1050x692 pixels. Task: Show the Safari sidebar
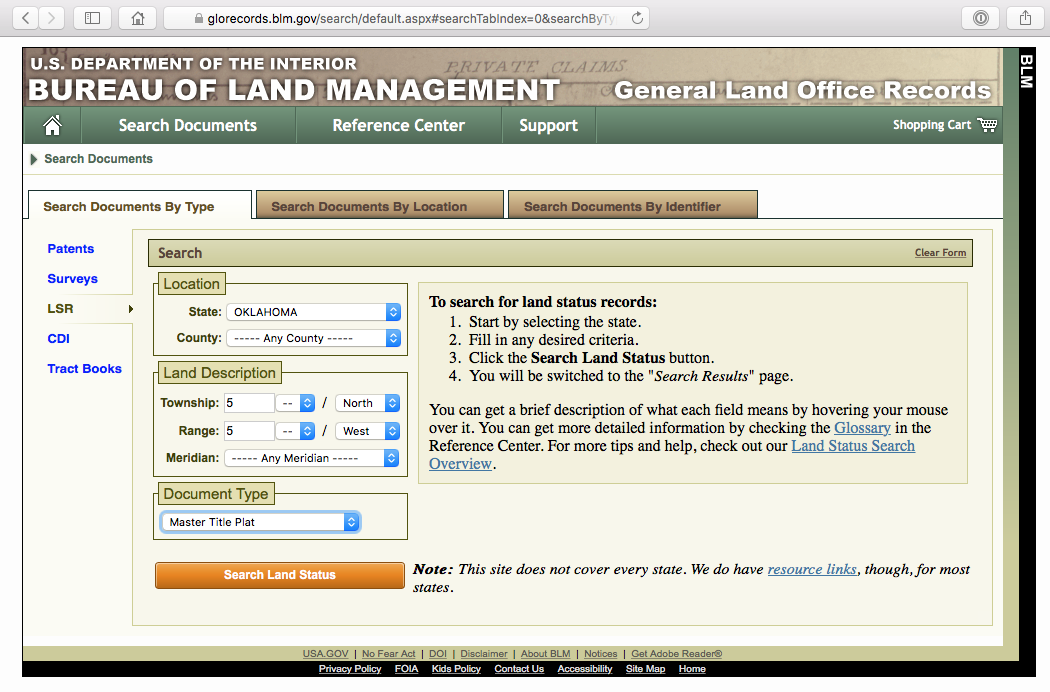click(x=92, y=18)
